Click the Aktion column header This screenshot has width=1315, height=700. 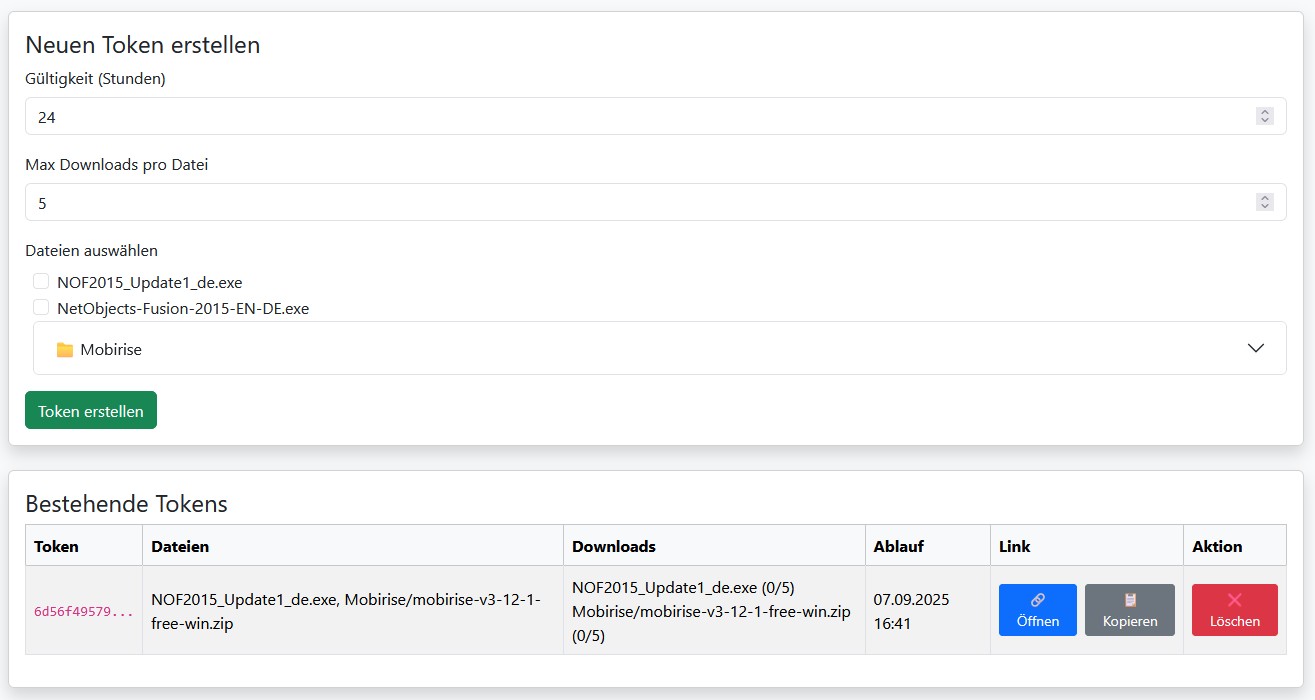pyautogui.click(x=1217, y=546)
